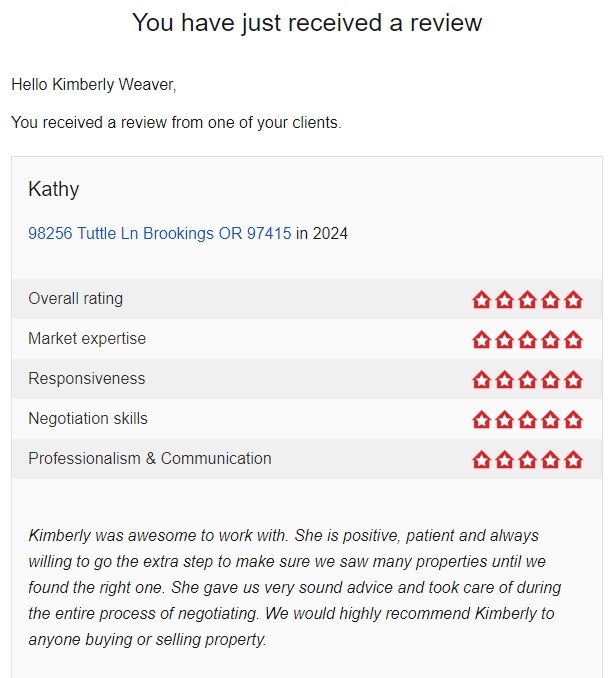Click the Responsiveness row label
Viewport: 613px width, 678px height.
coord(86,379)
